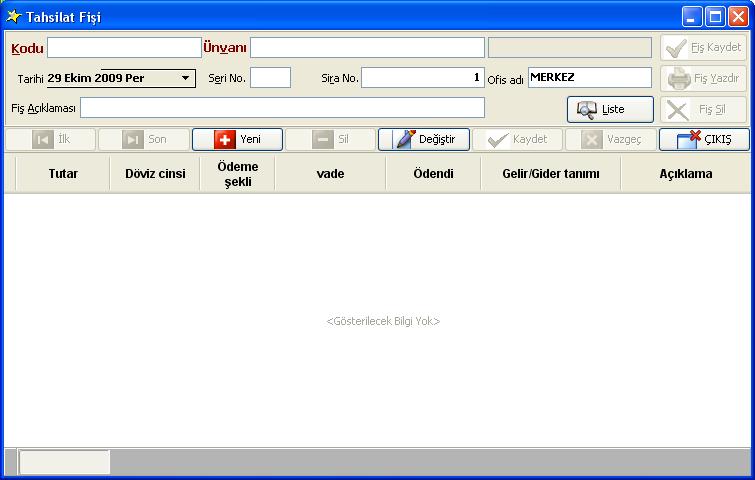Focus the Seri No. input box

pos(270,78)
